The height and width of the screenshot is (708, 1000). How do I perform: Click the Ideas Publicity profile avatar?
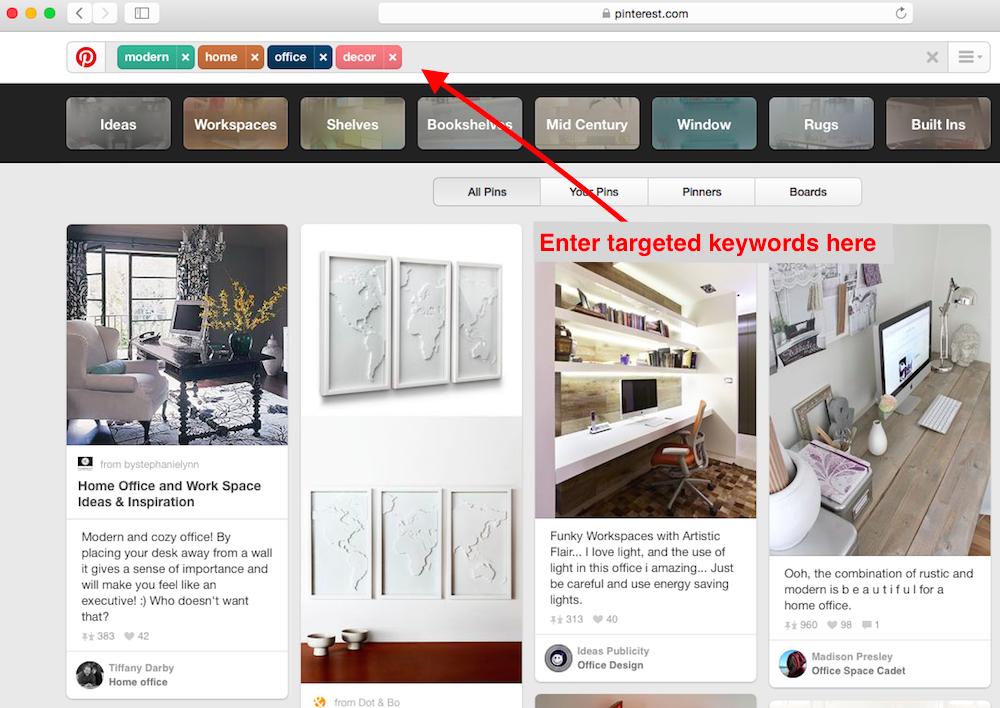pyautogui.click(x=559, y=658)
